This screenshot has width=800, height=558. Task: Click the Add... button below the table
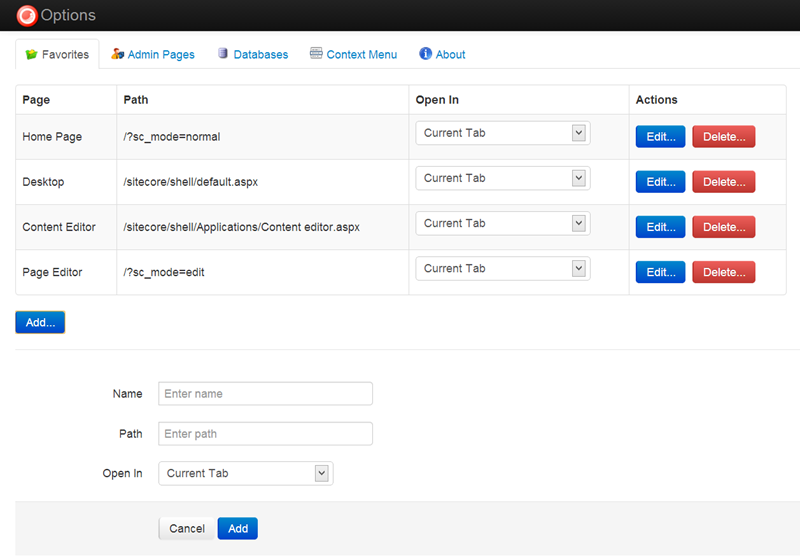click(x=40, y=322)
